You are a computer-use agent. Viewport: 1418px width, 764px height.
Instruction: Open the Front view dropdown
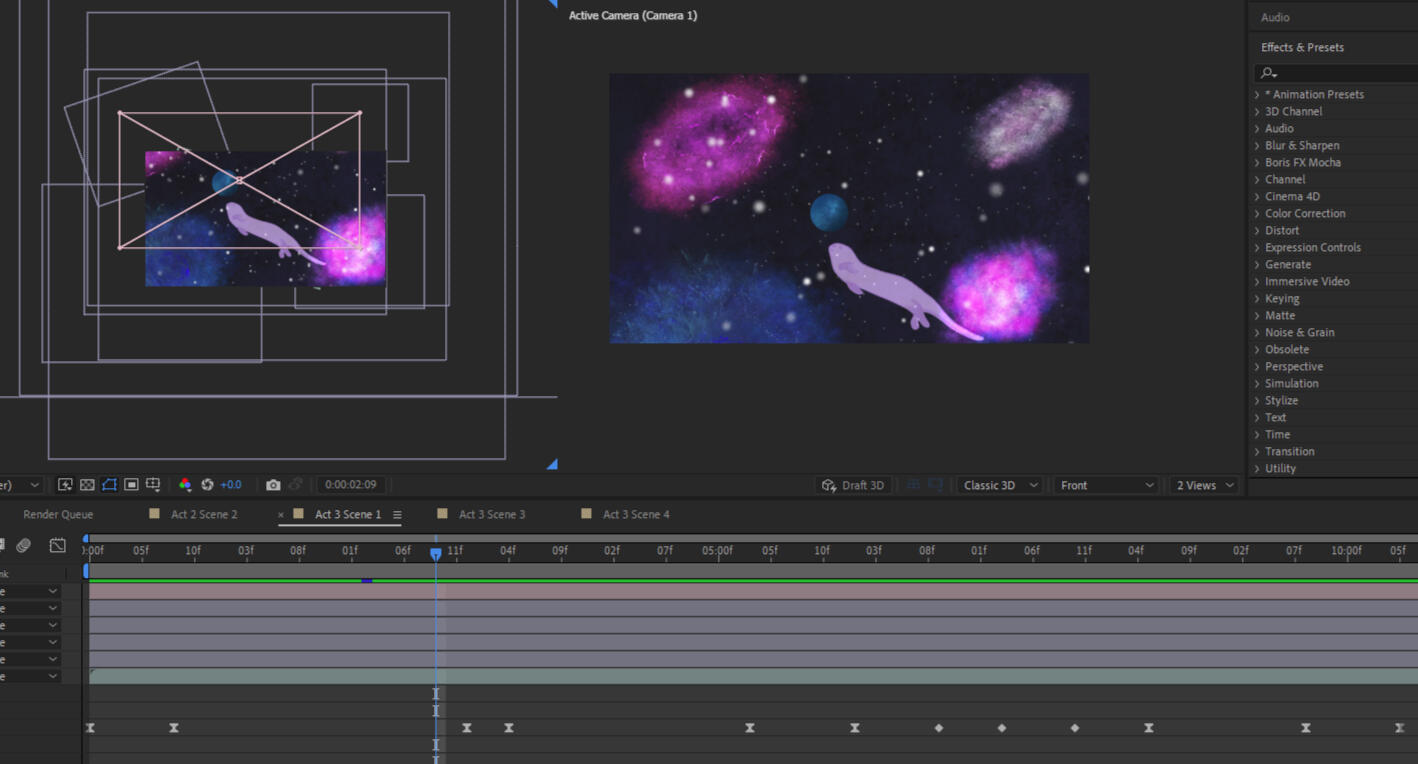coord(1106,485)
